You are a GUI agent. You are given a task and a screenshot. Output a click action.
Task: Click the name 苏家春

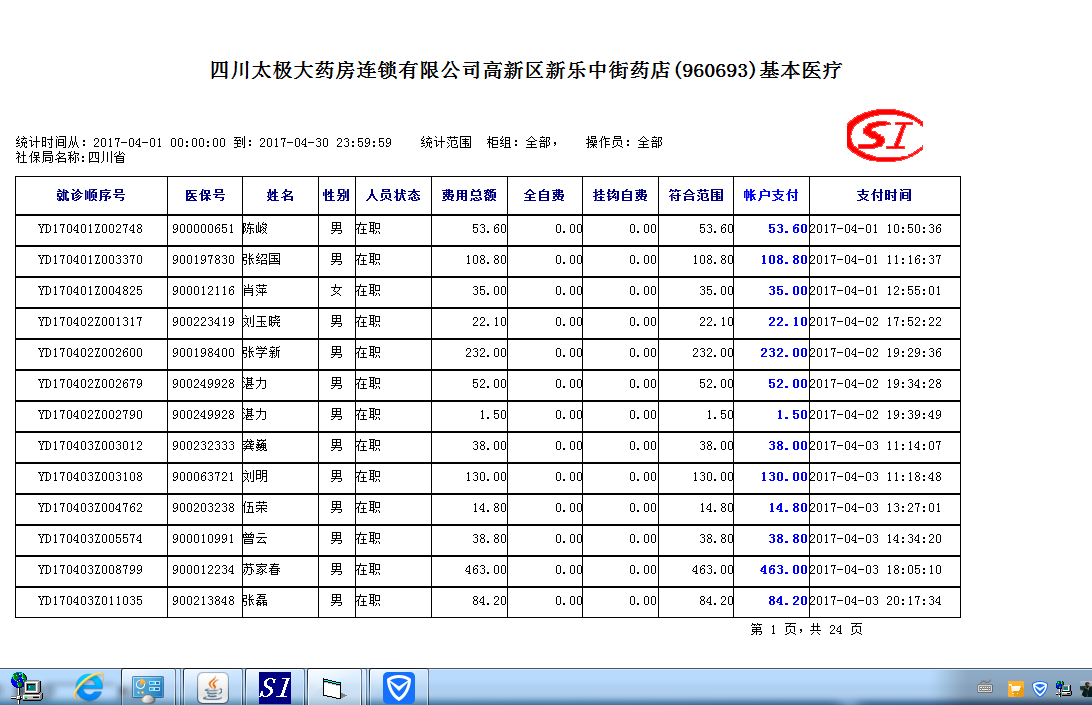pos(262,570)
